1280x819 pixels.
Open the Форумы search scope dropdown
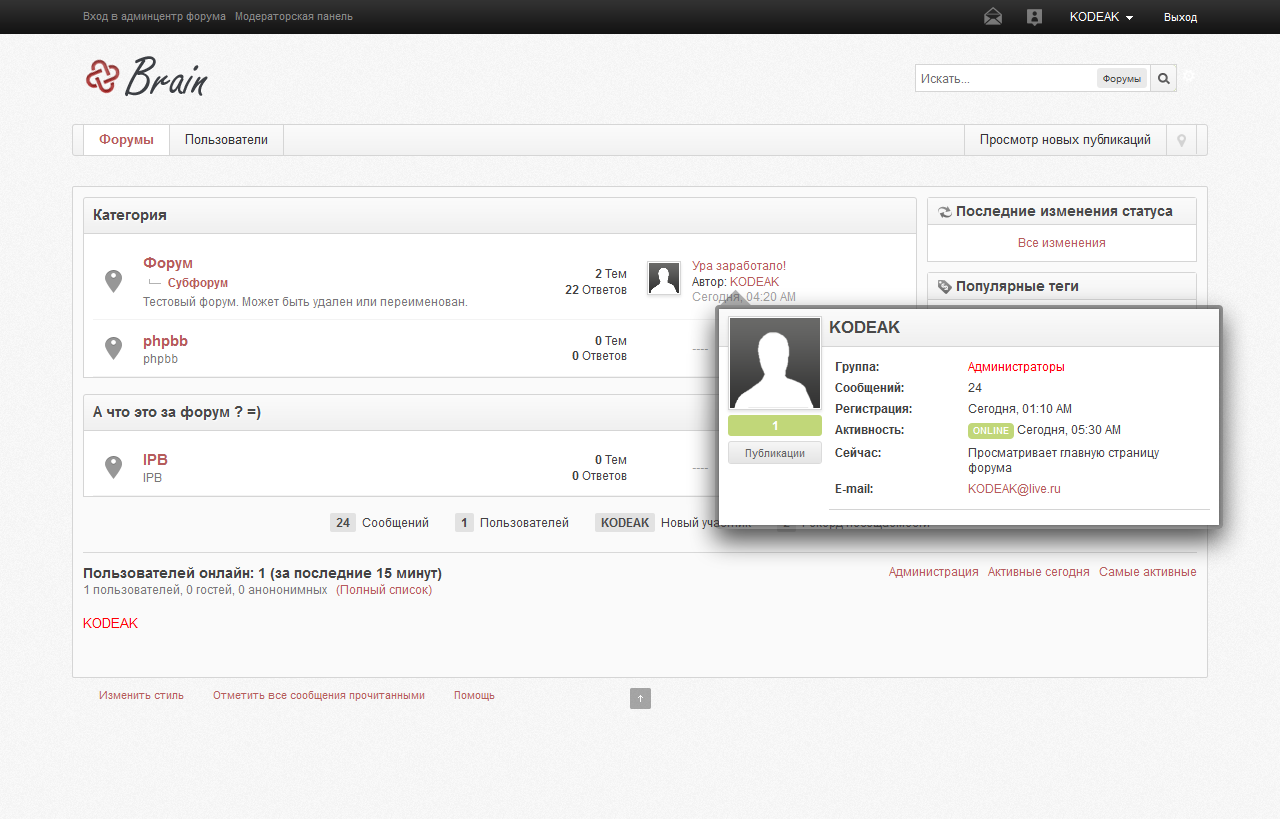coord(1121,79)
